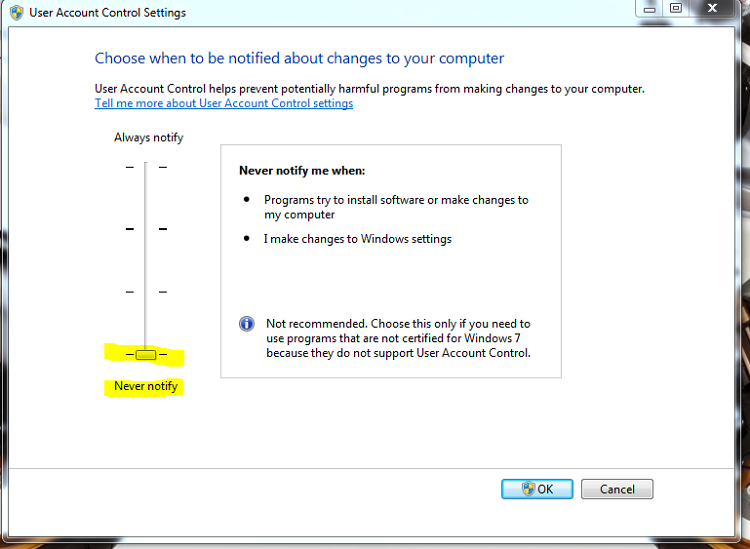Minimize the User Account Control Settings window
This screenshot has width=750, height=549.
[650, 8]
